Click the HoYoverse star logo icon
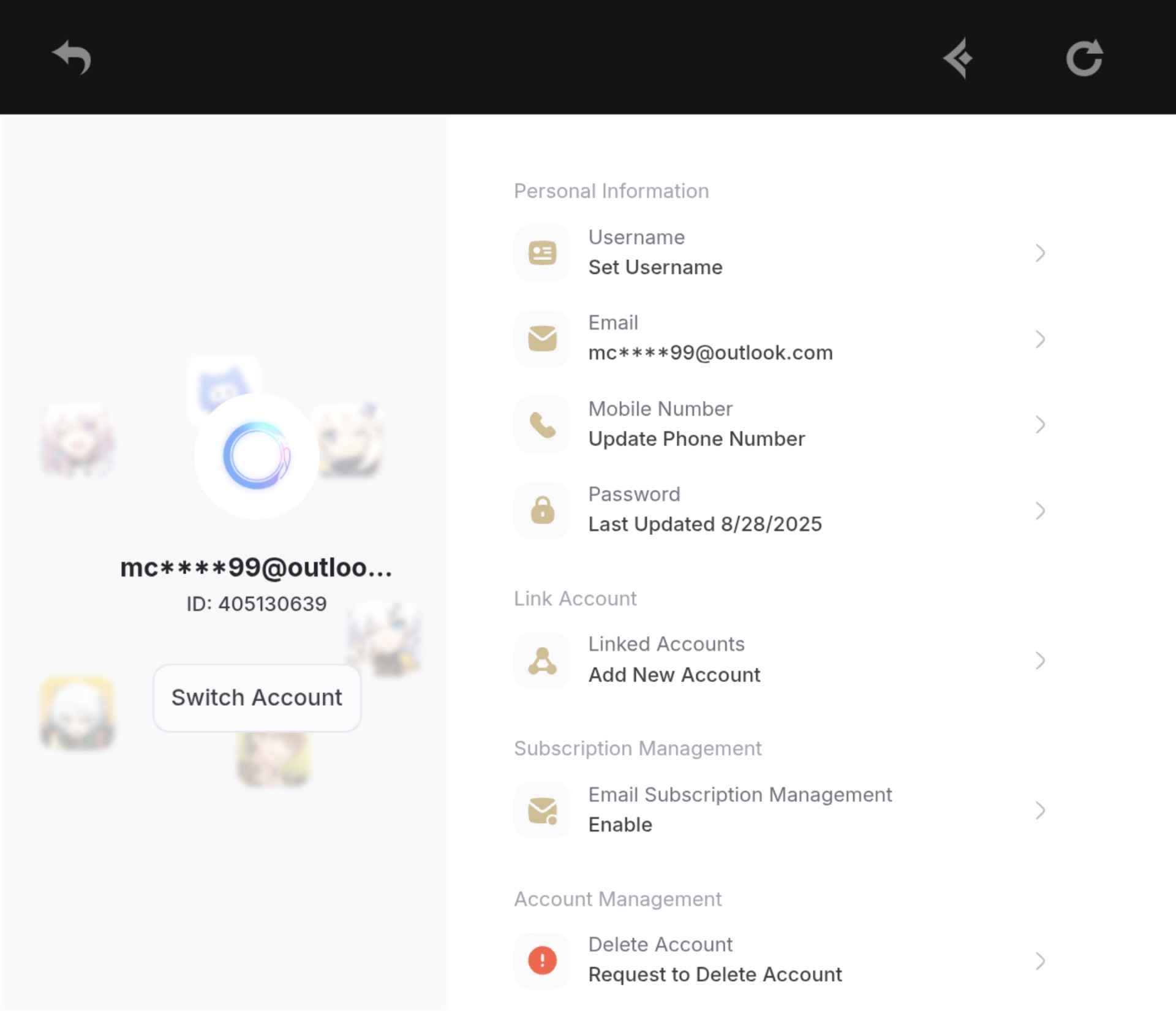The width and height of the screenshot is (1176, 1011). 958,58
